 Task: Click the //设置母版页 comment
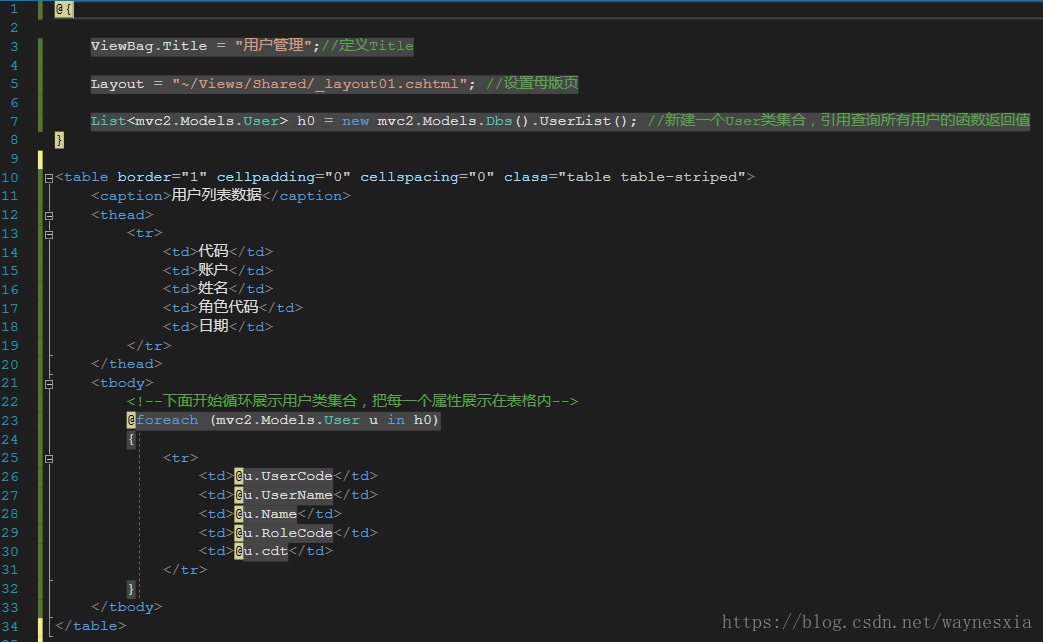click(x=532, y=83)
